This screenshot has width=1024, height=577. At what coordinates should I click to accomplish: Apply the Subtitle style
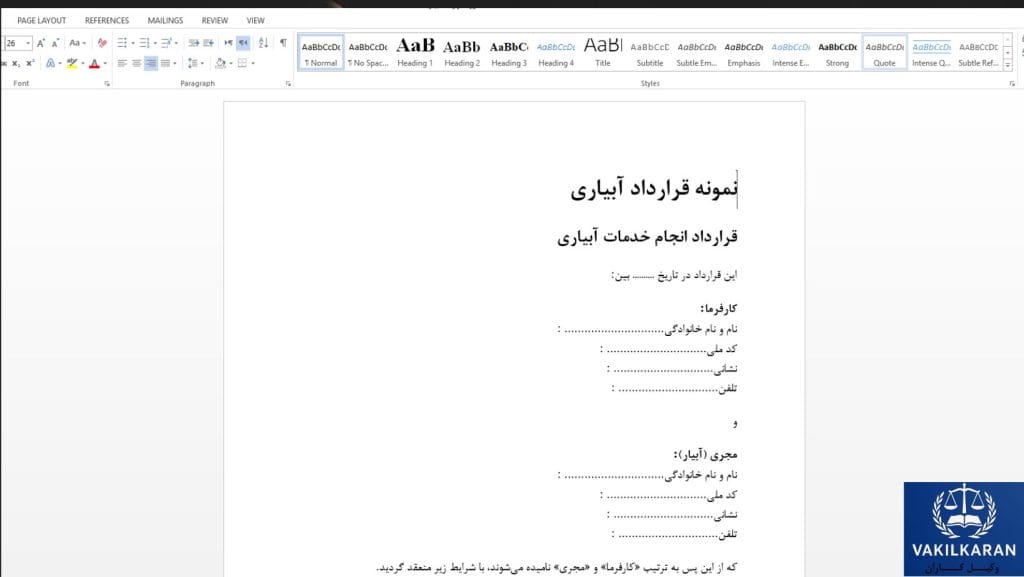click(x=650, y=53)
